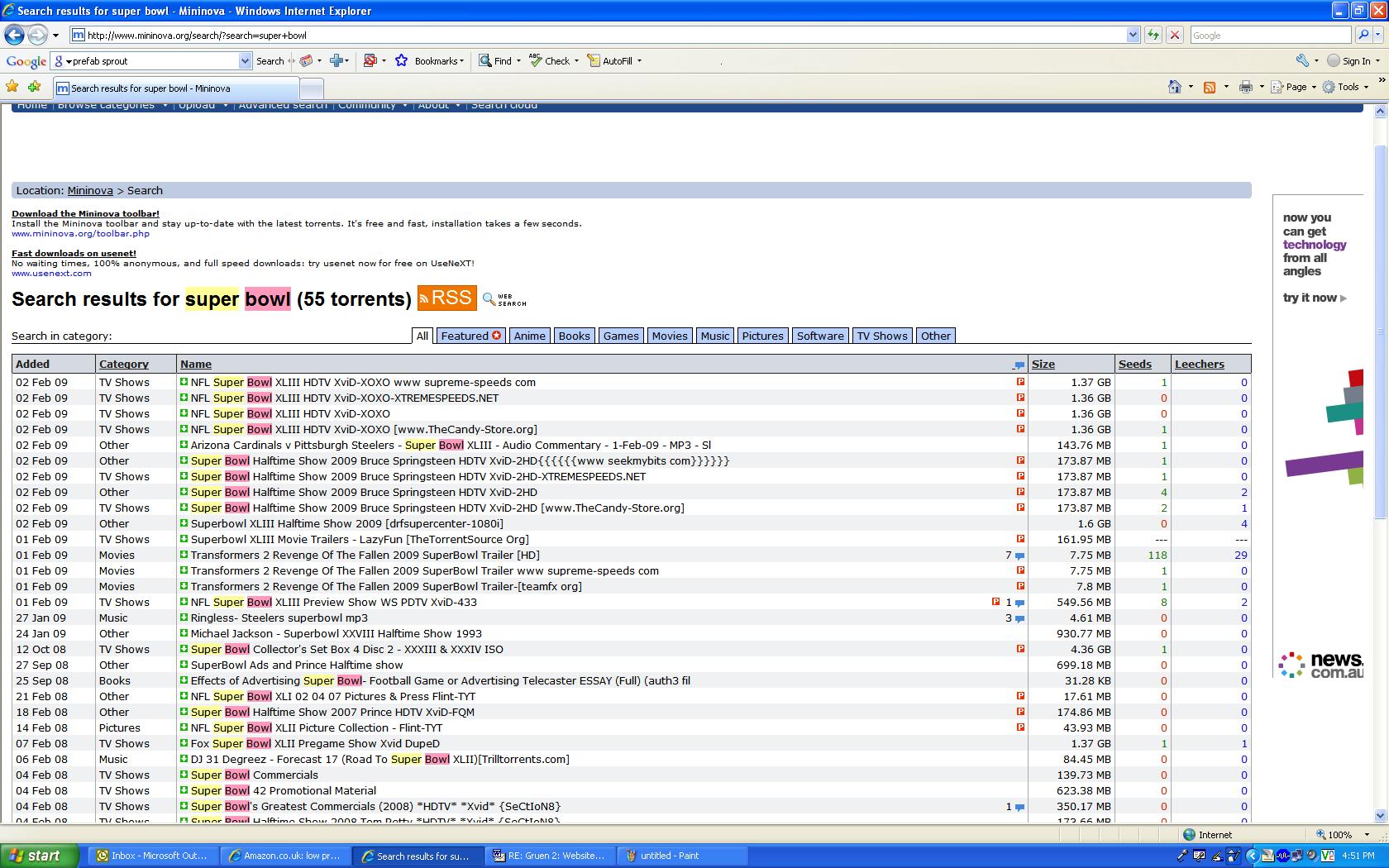Click the comments column header bubble icon
This screenshot has width=1389, height=868.
pyautogui.click(x=1019, y=365)
